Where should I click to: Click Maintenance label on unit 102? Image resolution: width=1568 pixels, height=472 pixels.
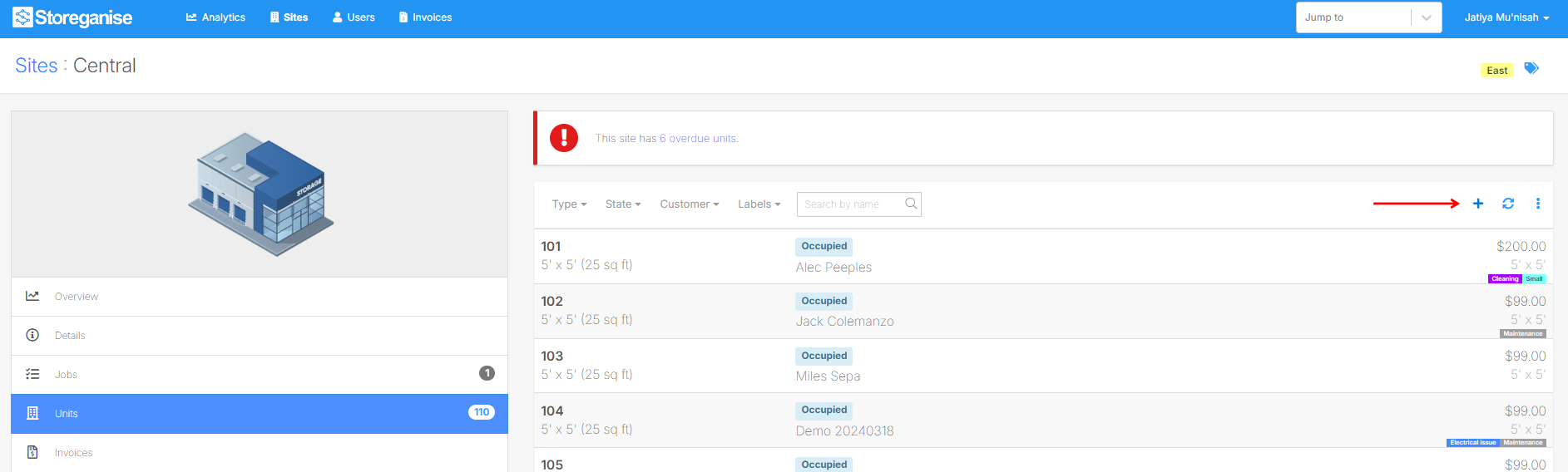pyautogui.click(x=1523, y=334)
